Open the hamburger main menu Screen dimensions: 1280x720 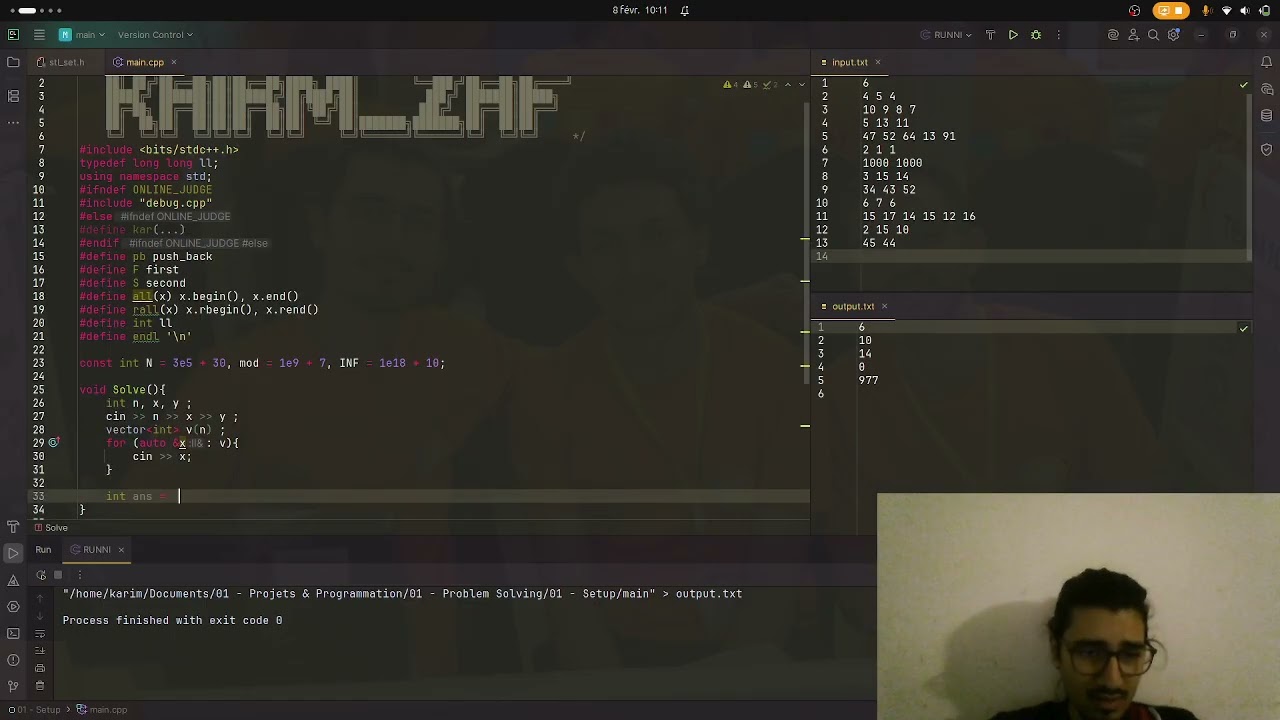(x=39, y=35)
